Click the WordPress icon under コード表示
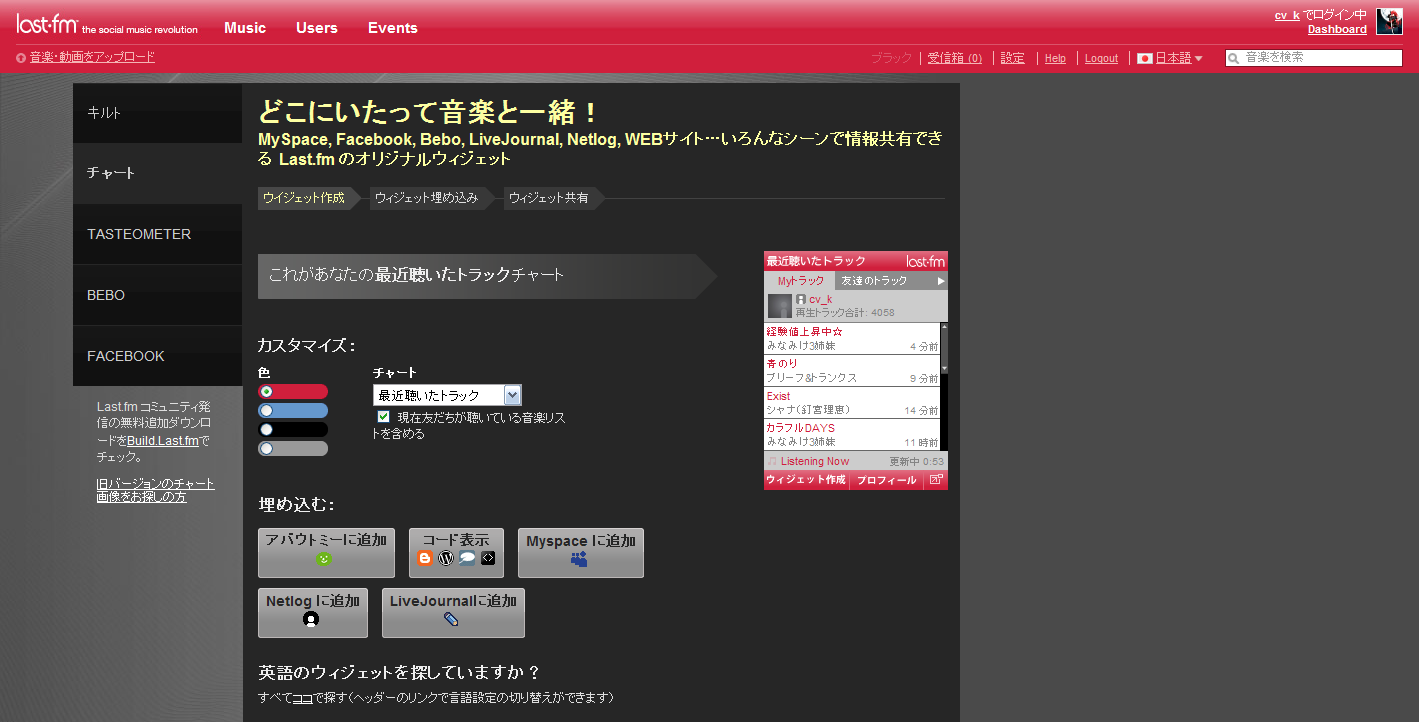This screenshot has width=1419, height=722. click(446, 558)
